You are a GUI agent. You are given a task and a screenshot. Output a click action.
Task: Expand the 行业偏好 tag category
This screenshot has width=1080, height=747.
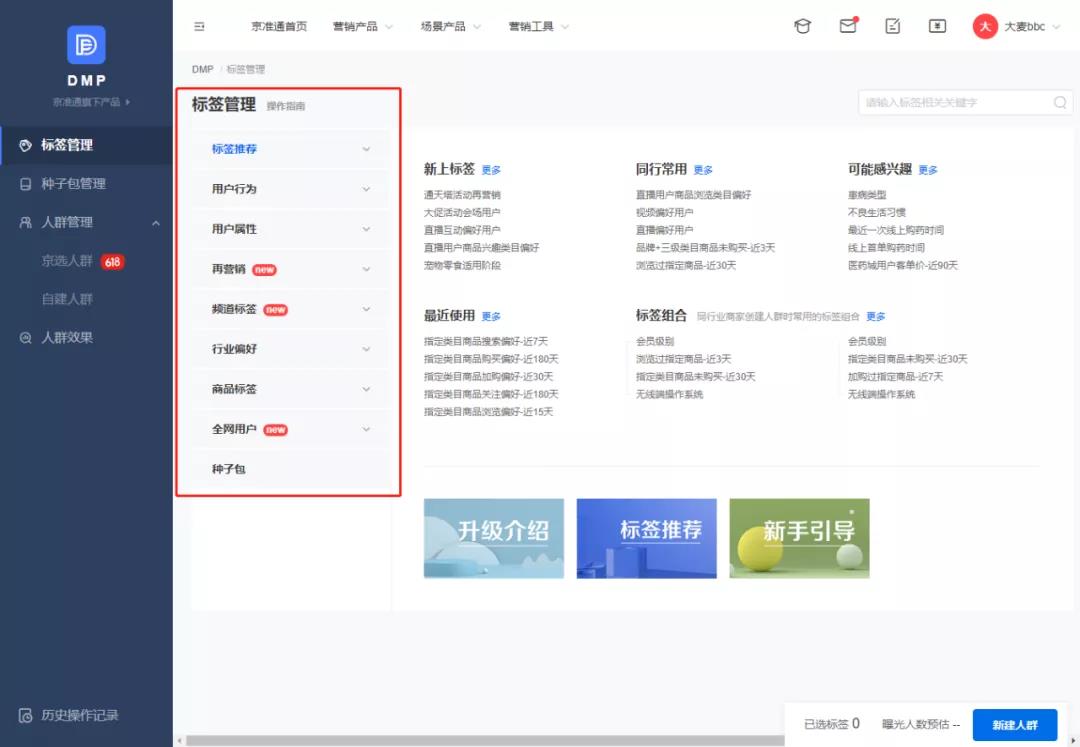(290, 349)
